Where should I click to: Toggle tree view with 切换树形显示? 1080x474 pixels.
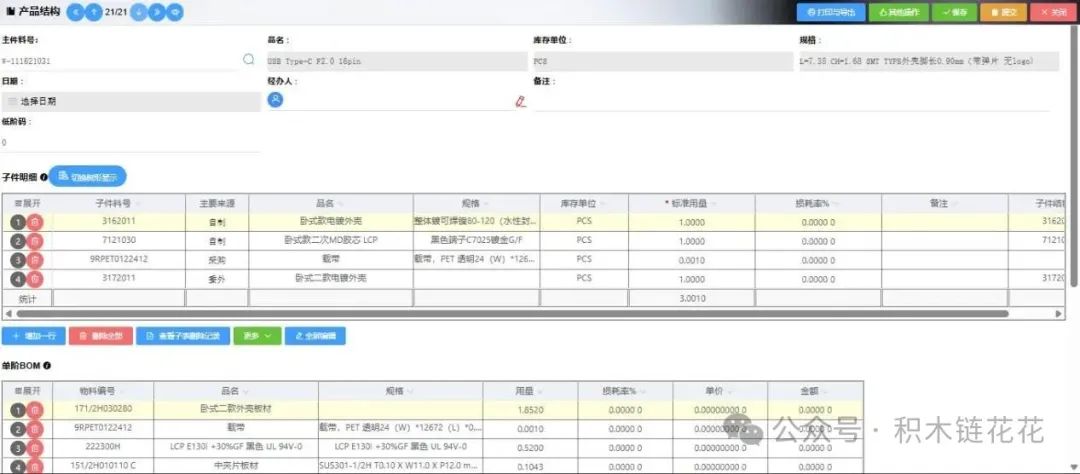tap(88, 176)
